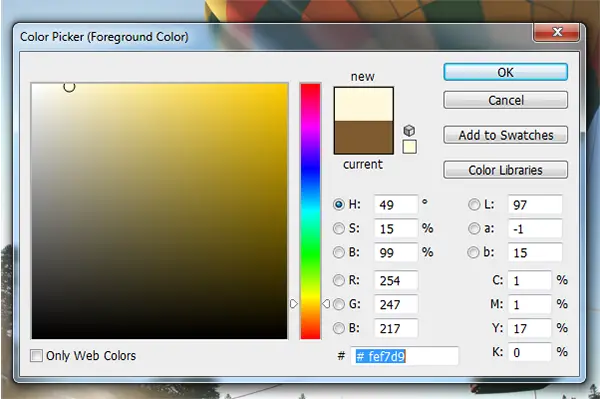This screenshot has width=600, height=399.
Task: Select the H hue radio button
Action: coord(339,205)
